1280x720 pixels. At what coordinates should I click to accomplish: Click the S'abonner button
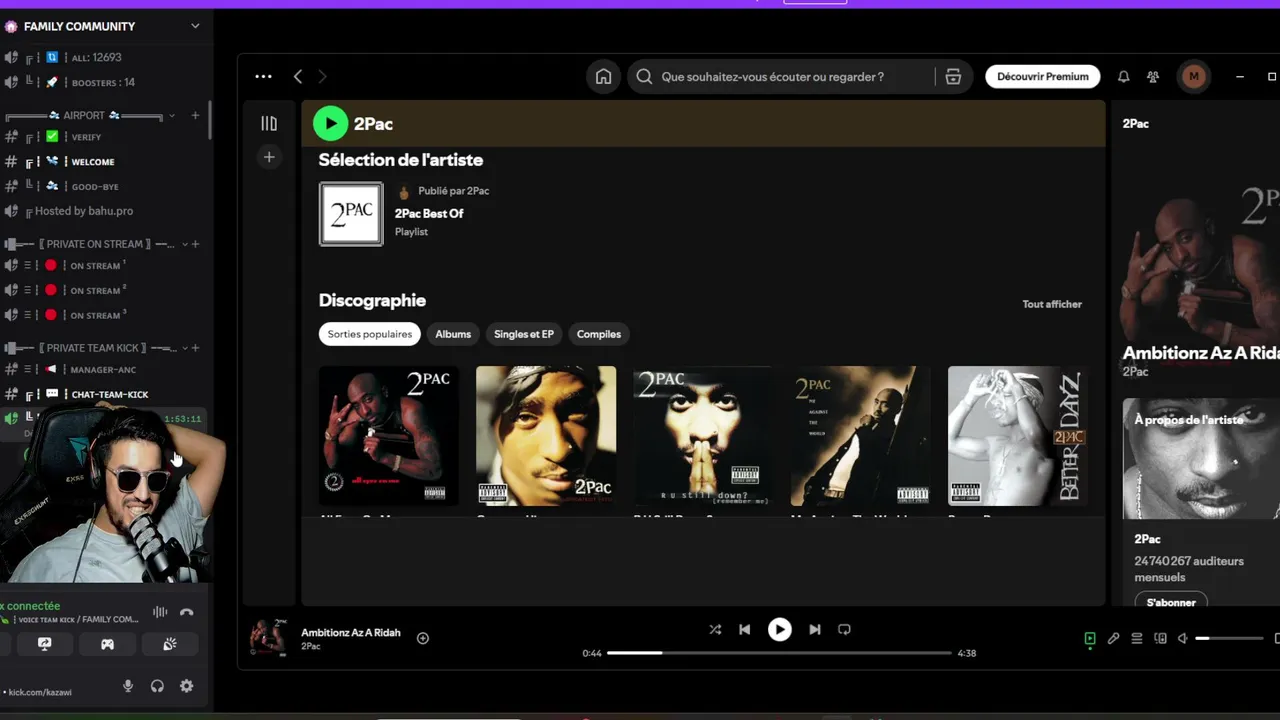click(1171, 602)
